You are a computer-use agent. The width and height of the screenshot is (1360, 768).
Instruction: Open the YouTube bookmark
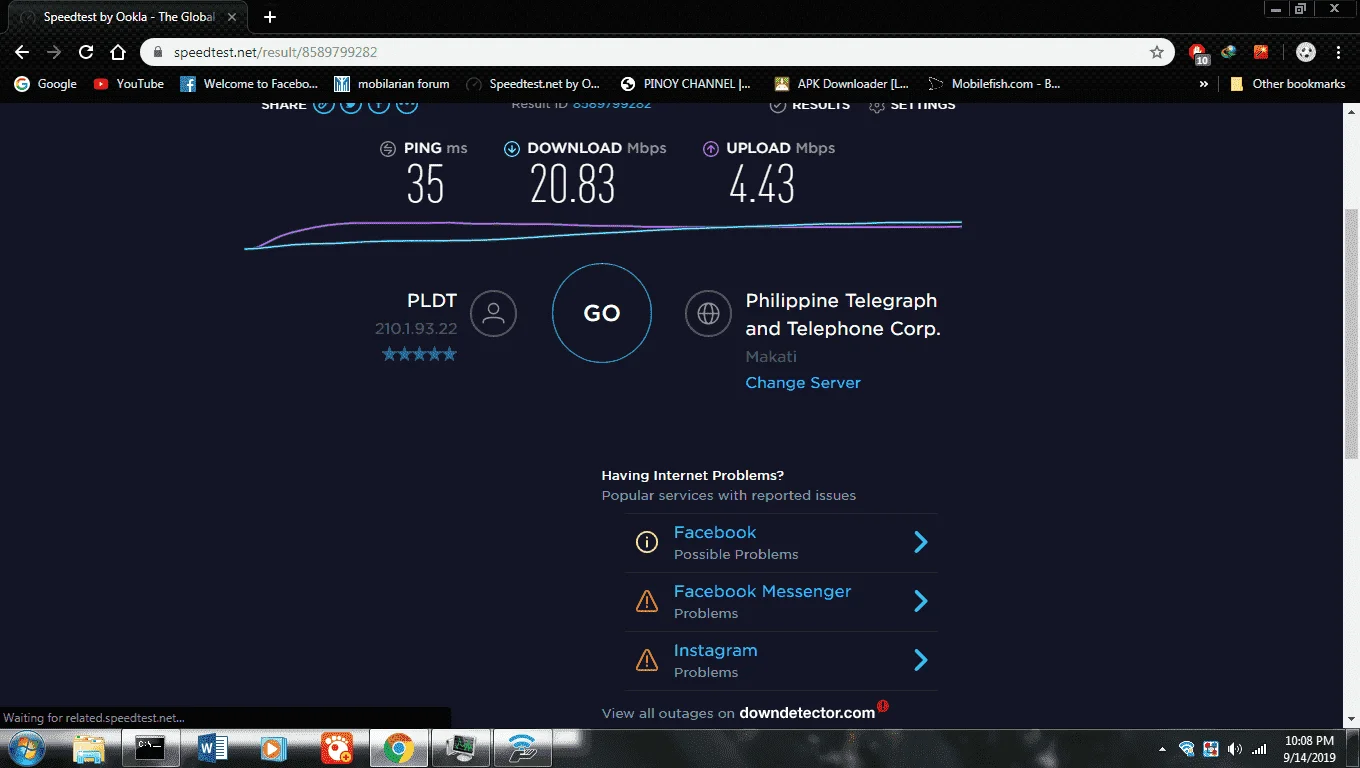point(128,84)
